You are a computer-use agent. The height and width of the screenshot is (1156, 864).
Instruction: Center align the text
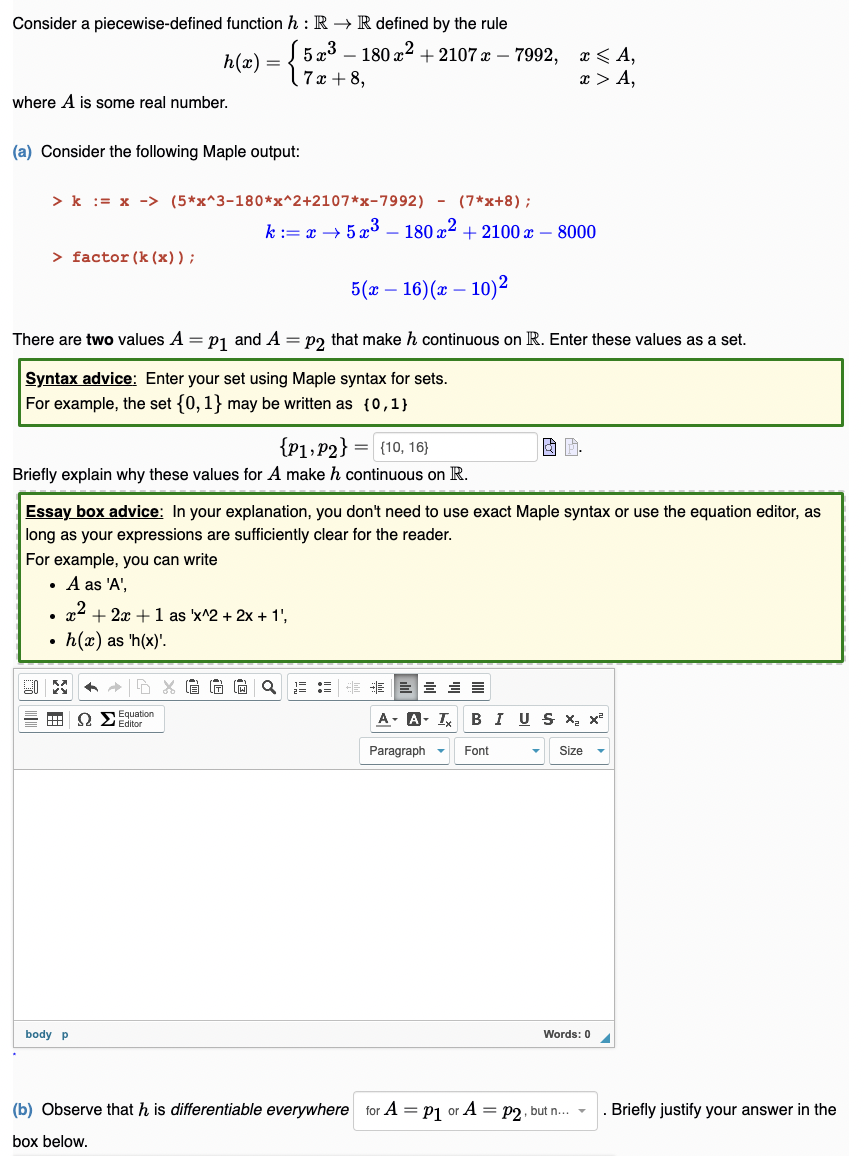[430, 687]
